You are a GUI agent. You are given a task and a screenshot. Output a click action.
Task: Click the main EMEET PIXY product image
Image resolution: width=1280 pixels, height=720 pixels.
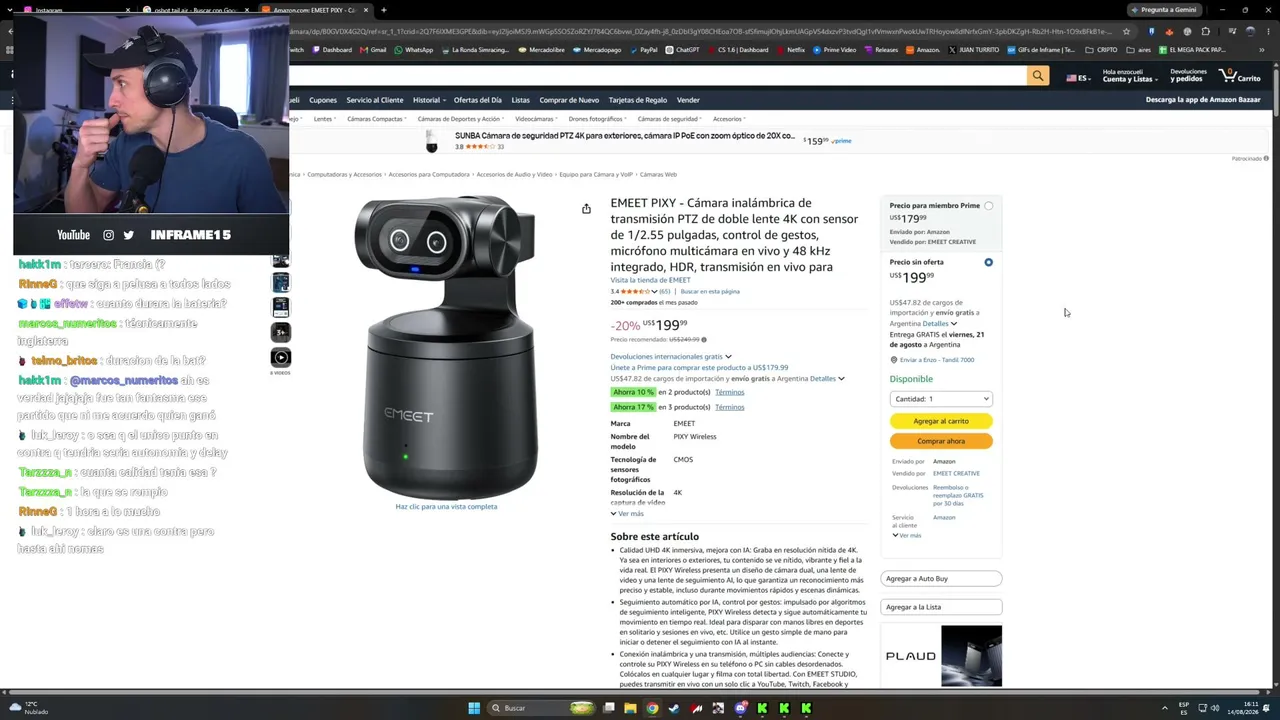(x=446, y=347)
